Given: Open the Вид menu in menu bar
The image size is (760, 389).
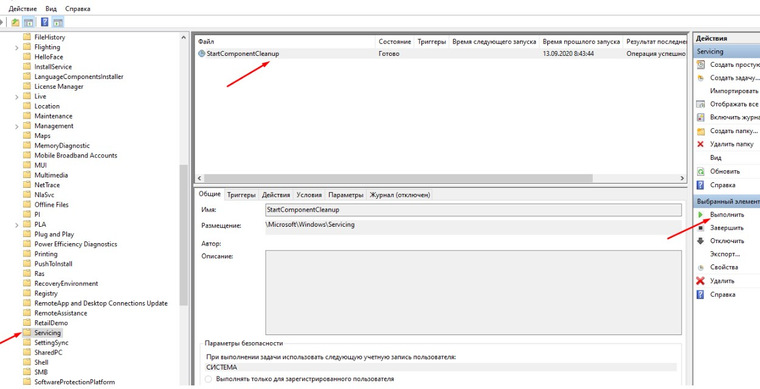Looking at the screenshot, I should [x=51, y=9].
